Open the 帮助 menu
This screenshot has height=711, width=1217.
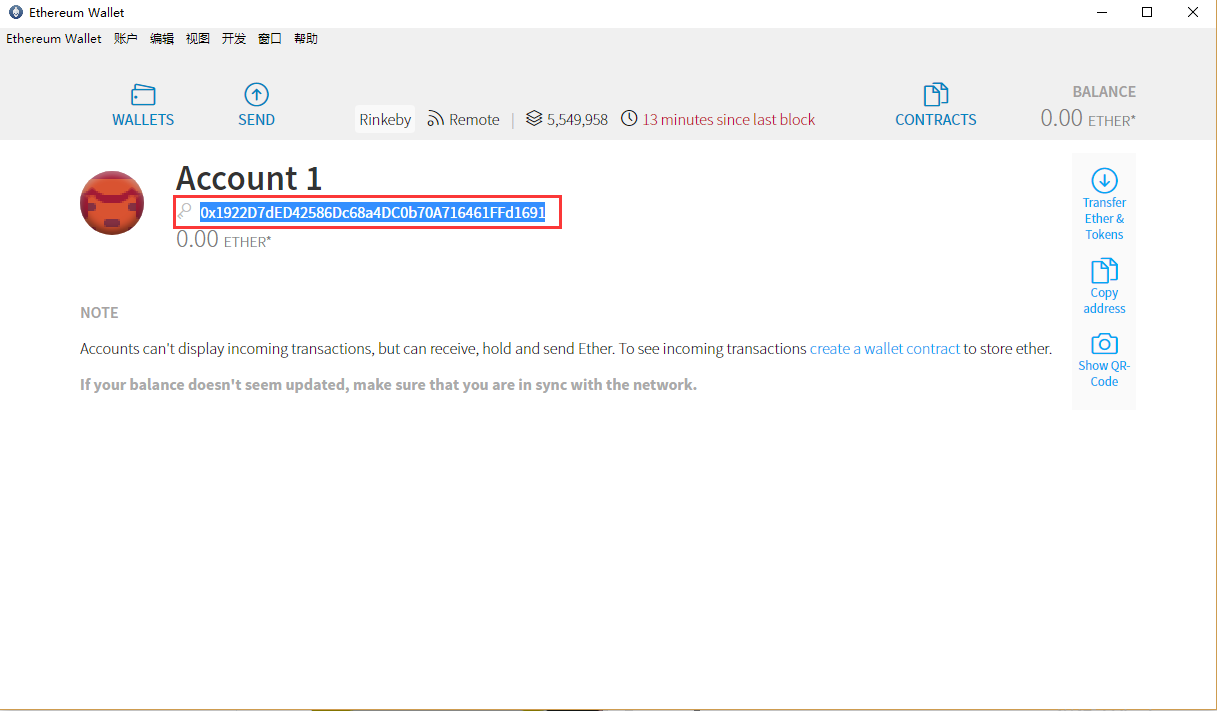point(306,39)
